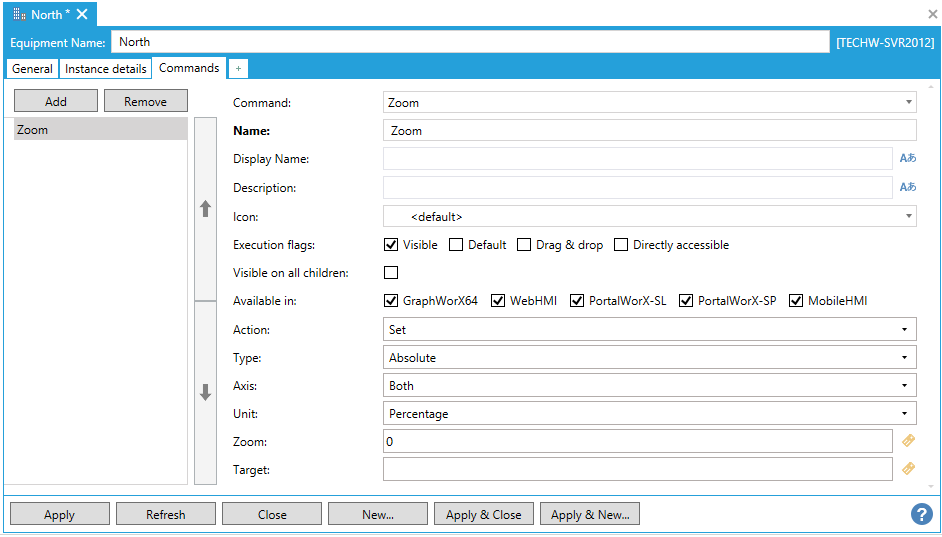The height and width of the screenshot is (537, 942).
Task: Open the Action dropdown set to Set
Action: (x=649, y=329)
